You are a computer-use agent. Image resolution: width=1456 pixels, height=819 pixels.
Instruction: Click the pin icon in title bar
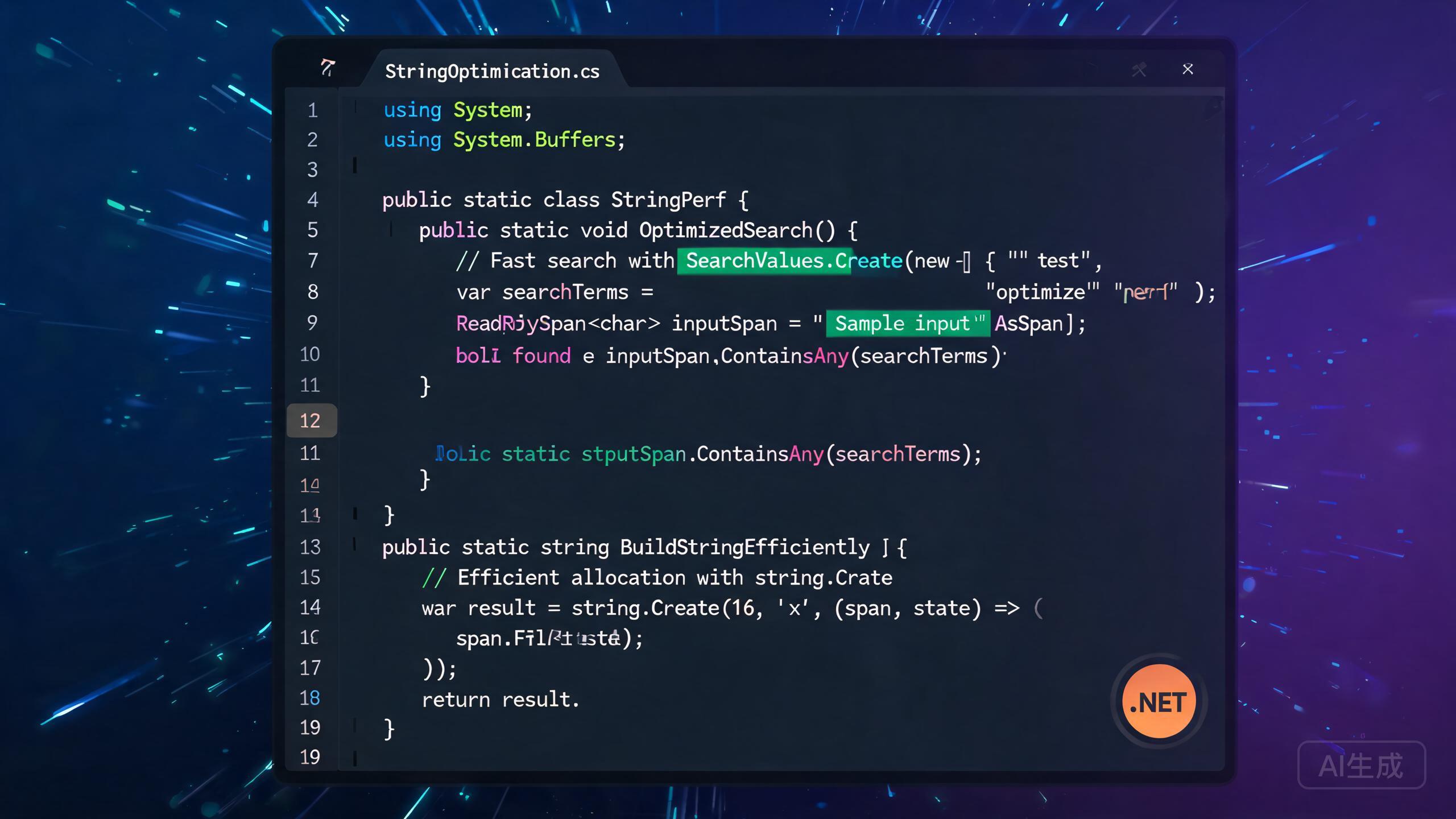[1139, 70]
